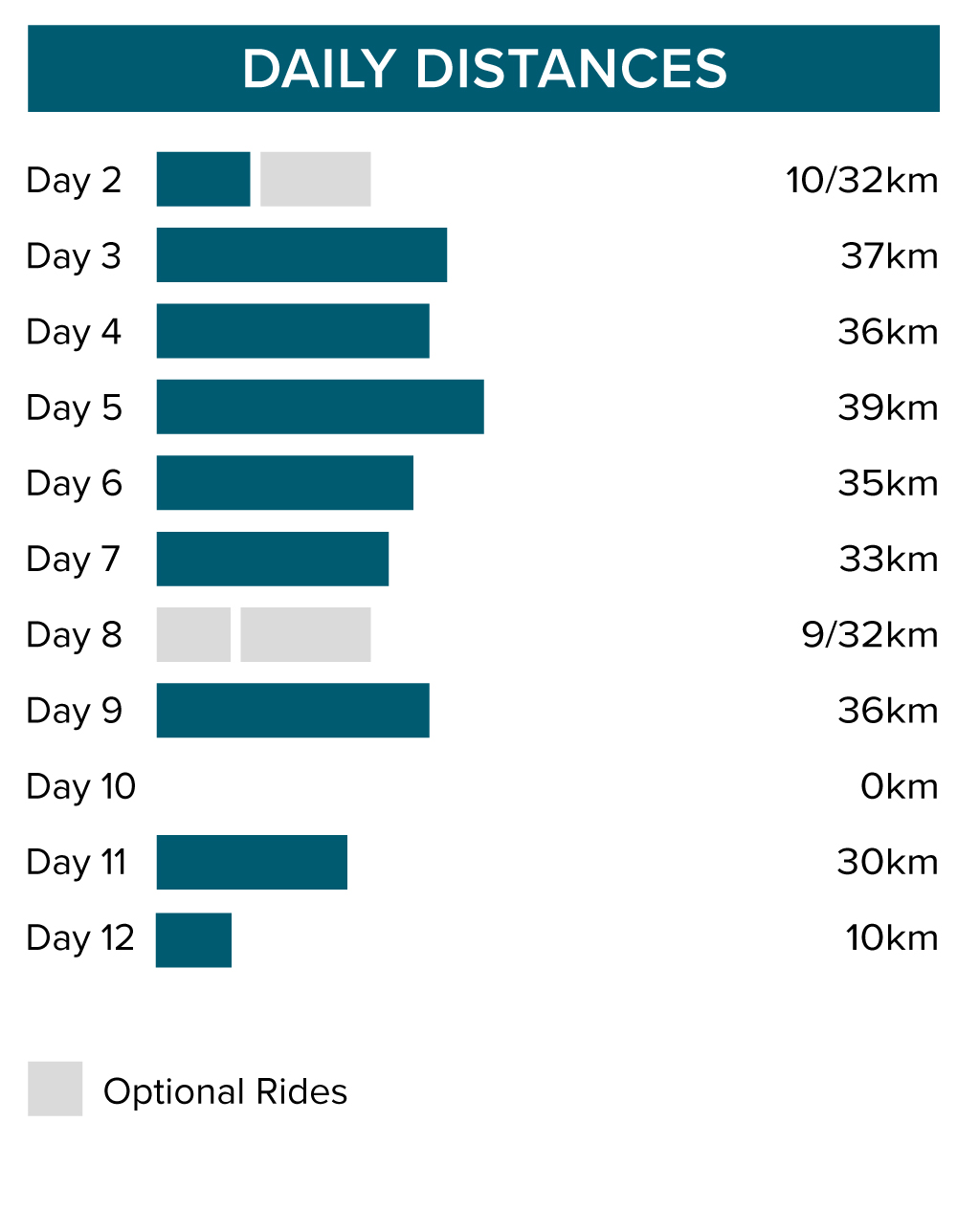This screenshot has width=957, height=1232.
Task: Click the 9/32km value for Day 8
Action: coord(869,635)
